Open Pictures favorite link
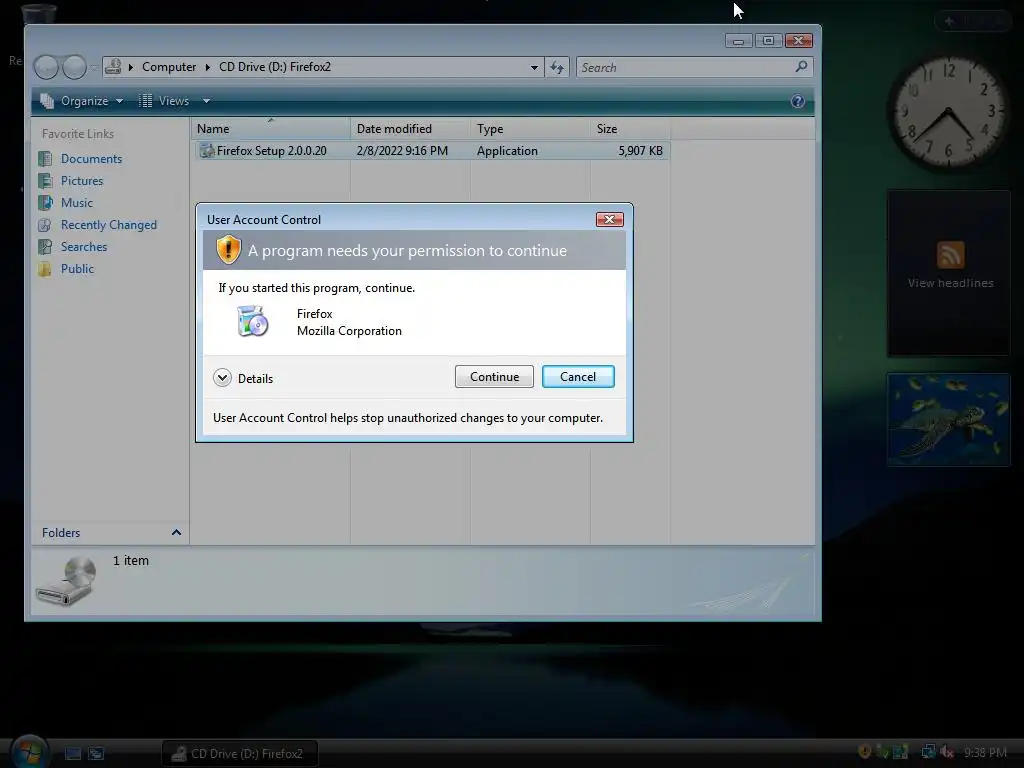The image size is (1024, 768). click(82, 181)
